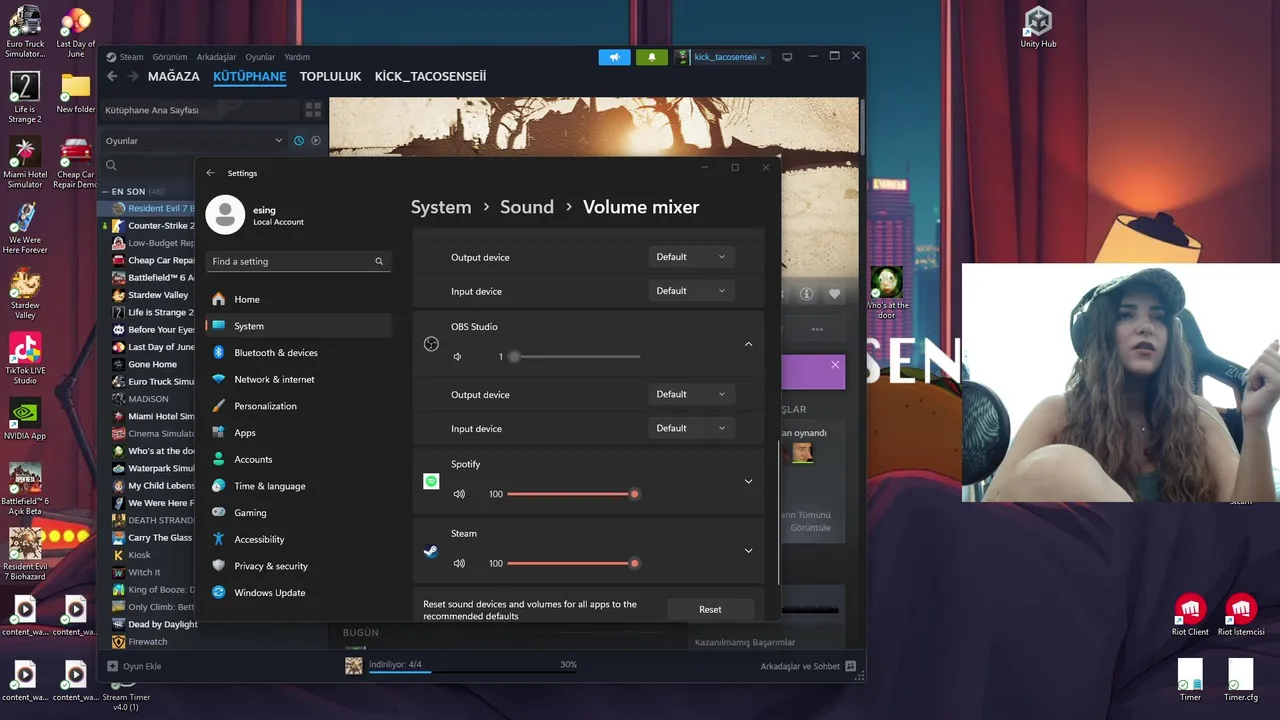Image resolution: width=1280 pixels, height=720 pixels.
Task: Click the Sound breadcrumb link
Action: pos(527,207)
